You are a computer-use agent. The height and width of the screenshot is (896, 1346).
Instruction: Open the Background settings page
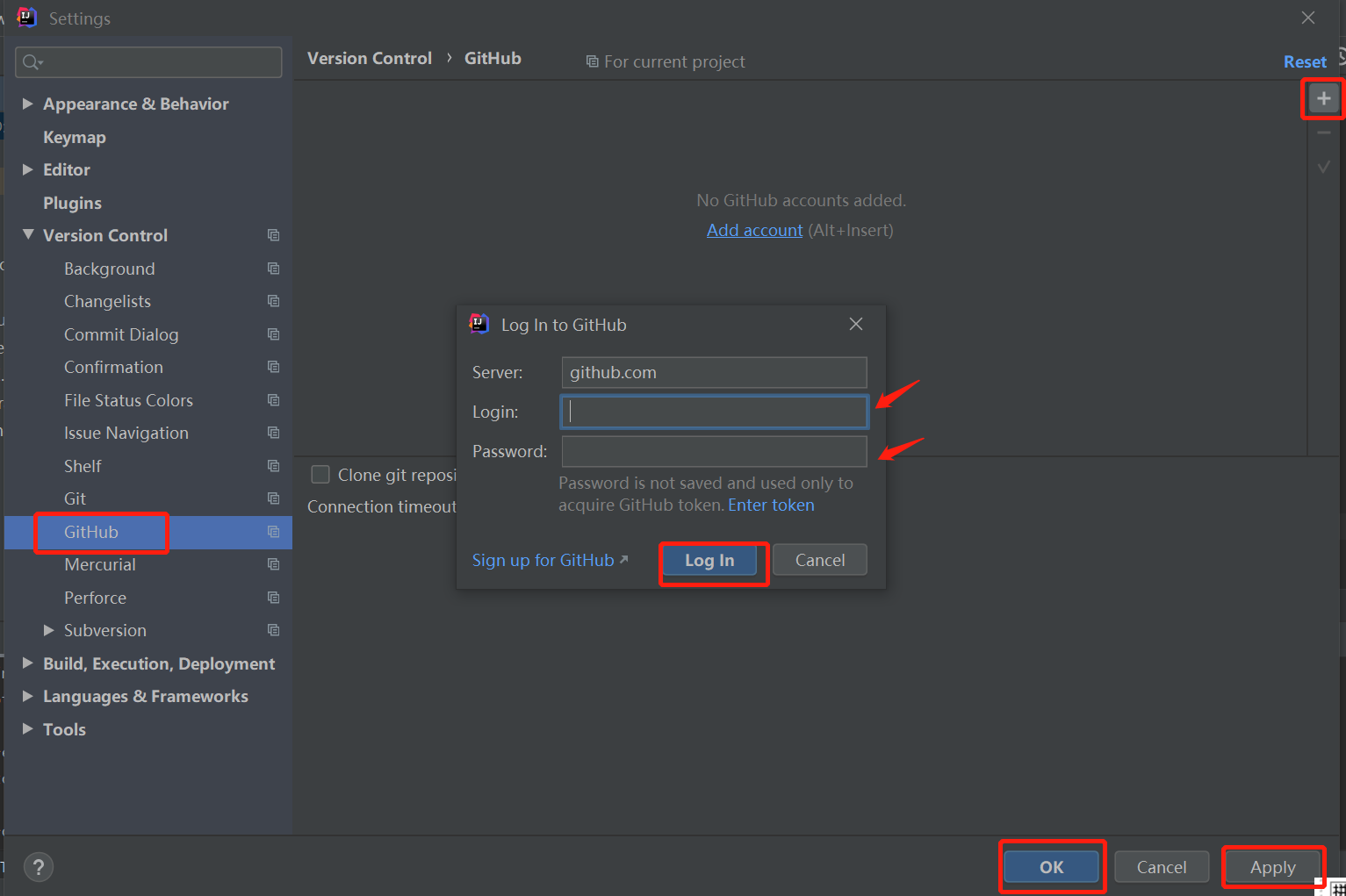(x=109, y=269)
